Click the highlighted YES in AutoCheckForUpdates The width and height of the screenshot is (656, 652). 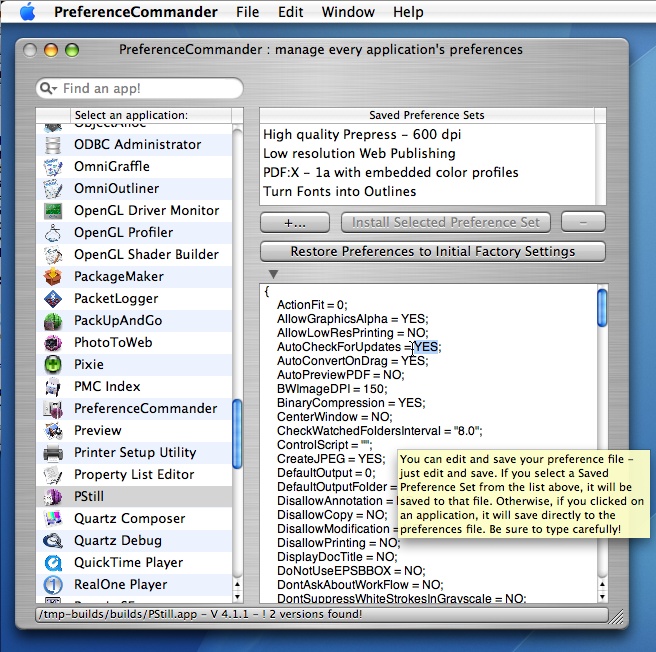click(426, 347)
